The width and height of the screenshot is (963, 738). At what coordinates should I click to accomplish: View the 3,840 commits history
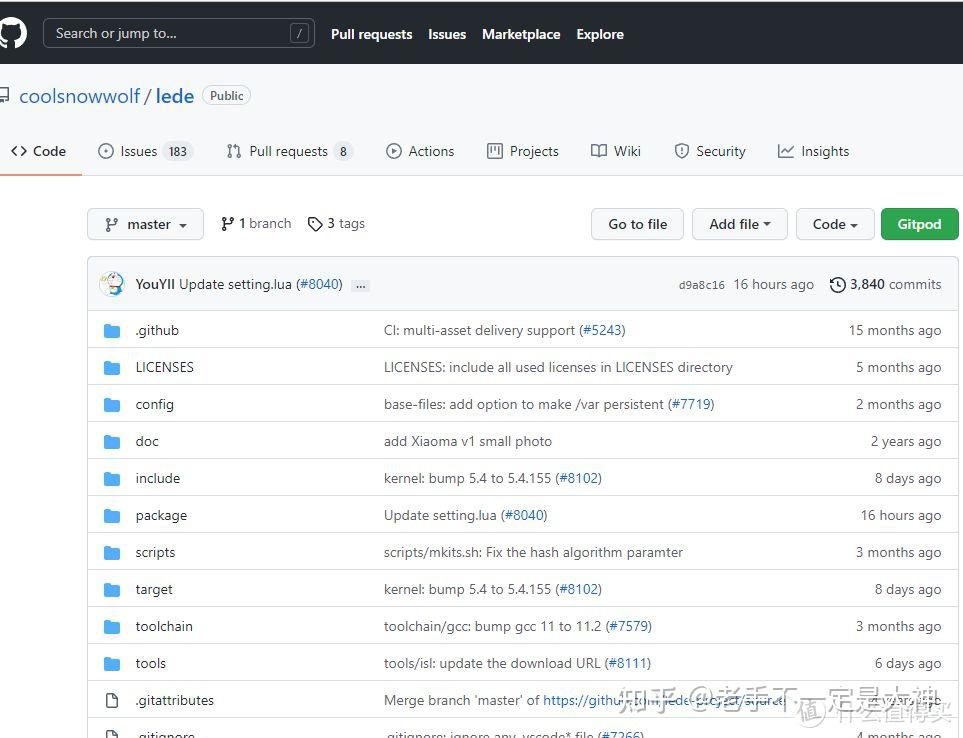(x=886, y=284)
